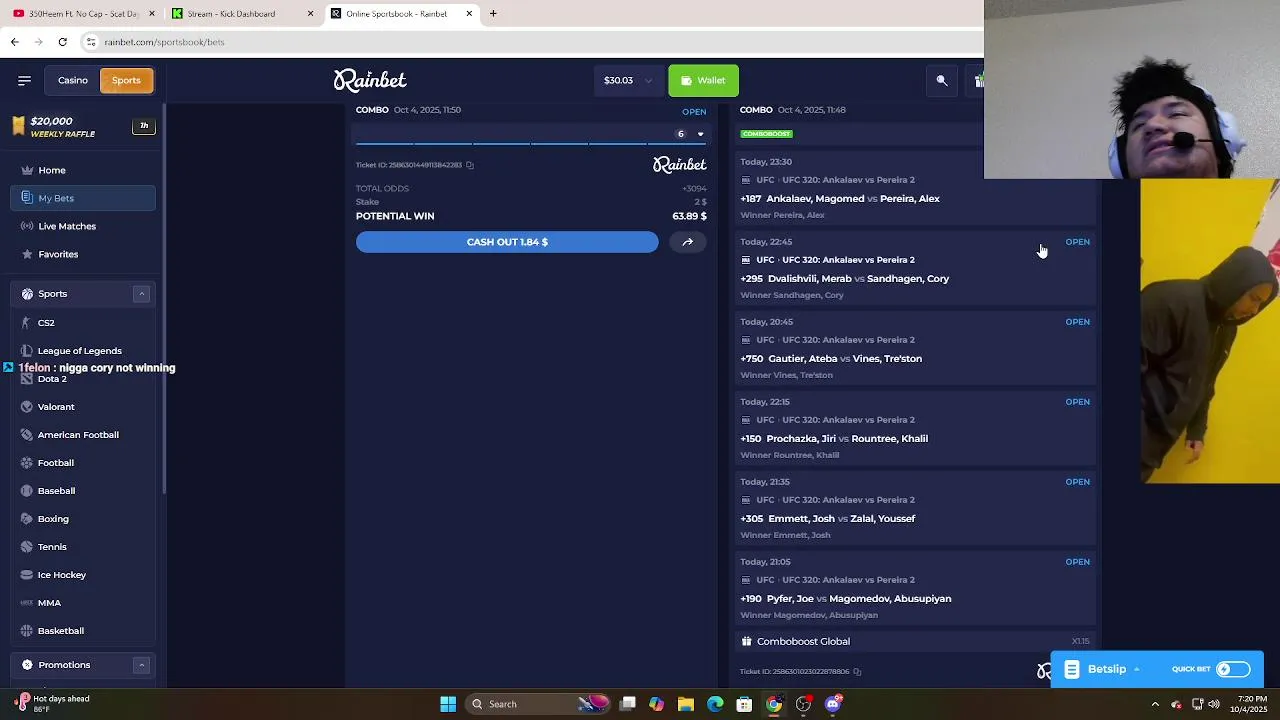Toggle the Quick Bet switch
Image resolution: width=1280 pixels, height=720 pixels.
click(1233, 669)
